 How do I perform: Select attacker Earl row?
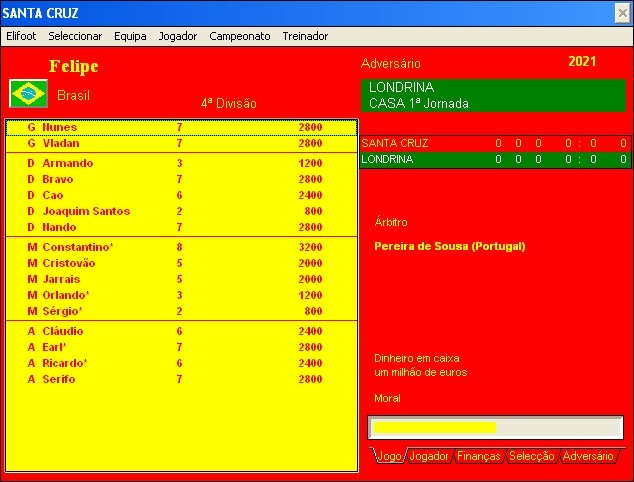[181, 347]
